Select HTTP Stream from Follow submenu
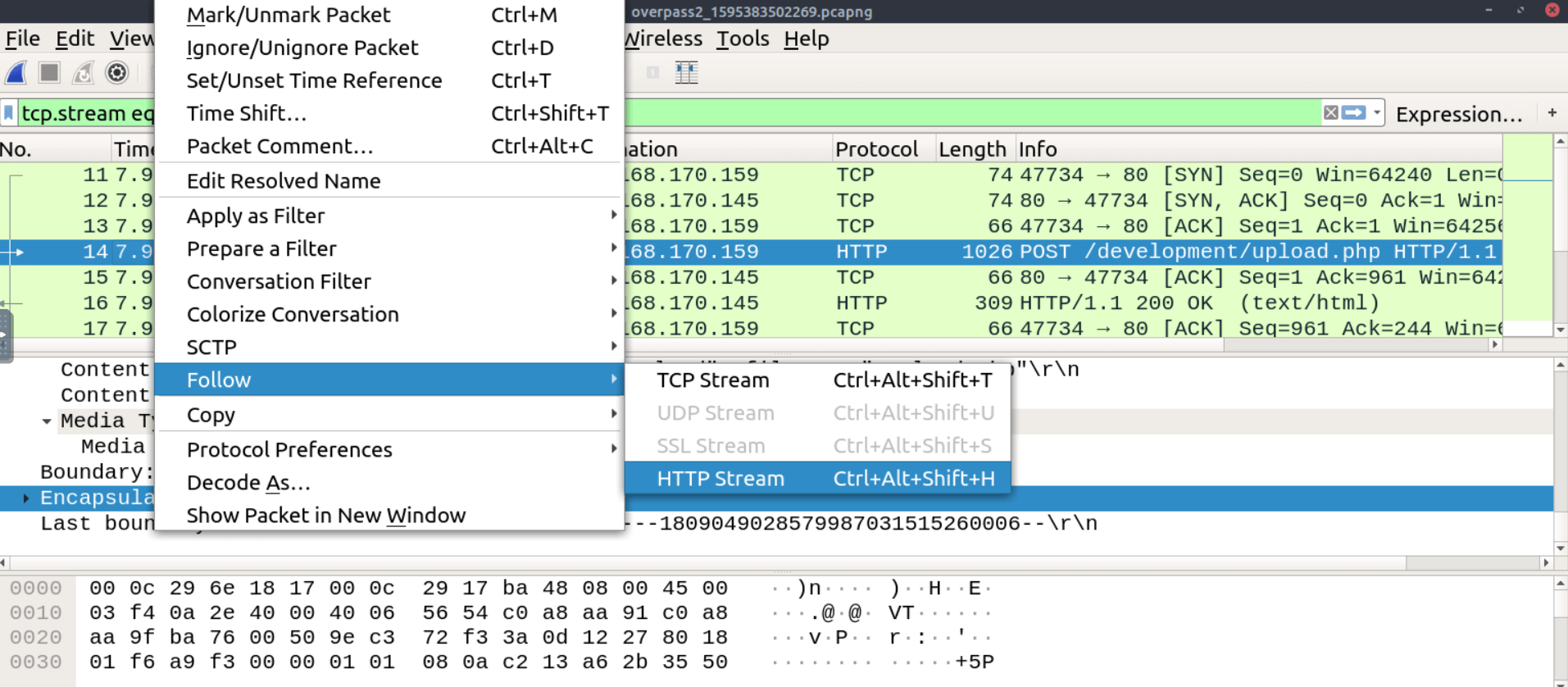 (720, 479)
